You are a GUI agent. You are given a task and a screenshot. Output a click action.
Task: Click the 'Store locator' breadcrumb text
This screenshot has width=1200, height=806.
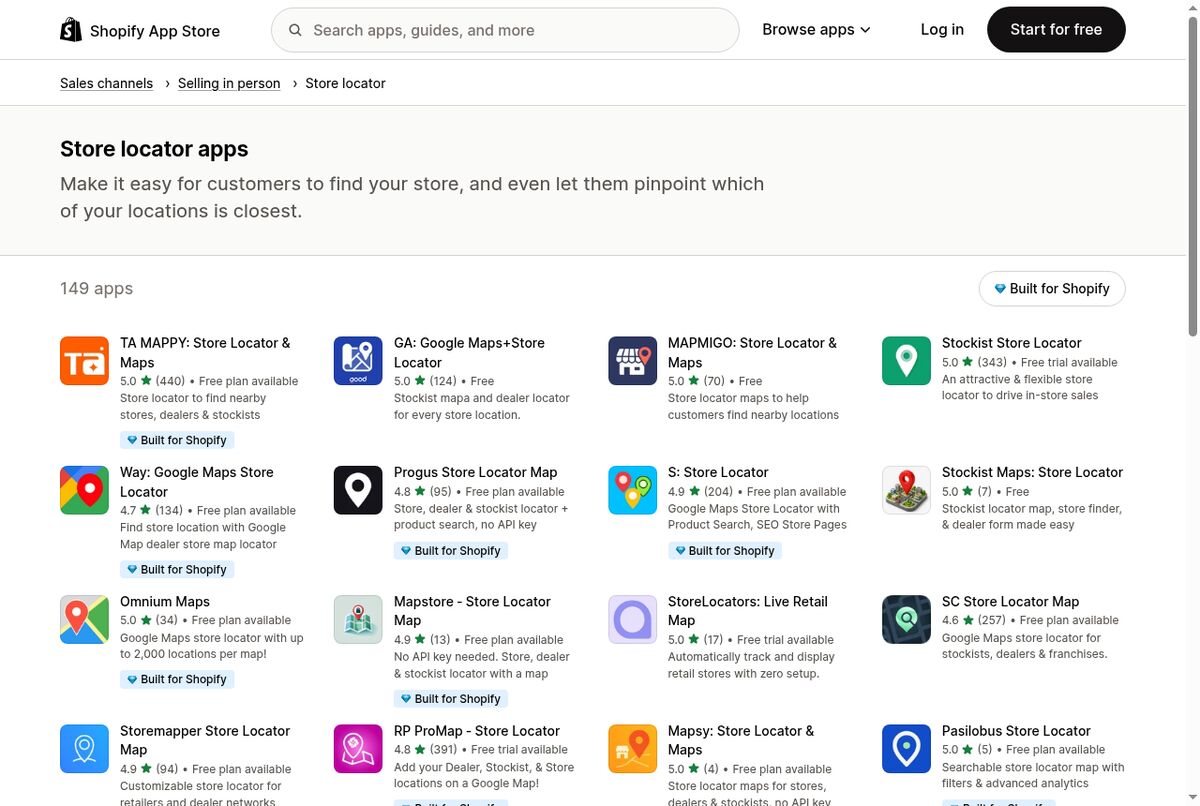(345, 83)
